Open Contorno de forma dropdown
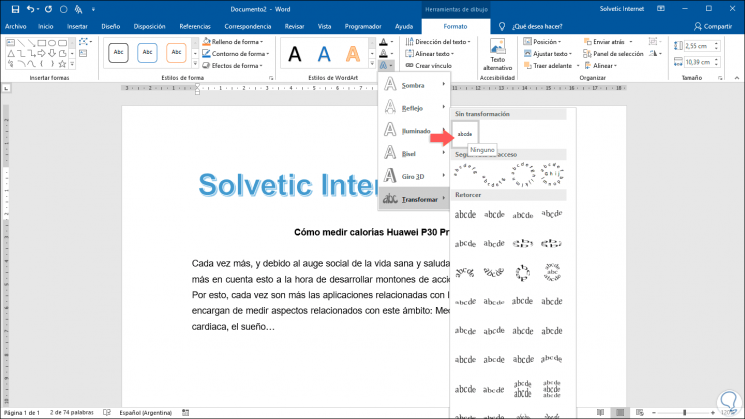This screenshot has width=745, height=419. tap(236, 54)
